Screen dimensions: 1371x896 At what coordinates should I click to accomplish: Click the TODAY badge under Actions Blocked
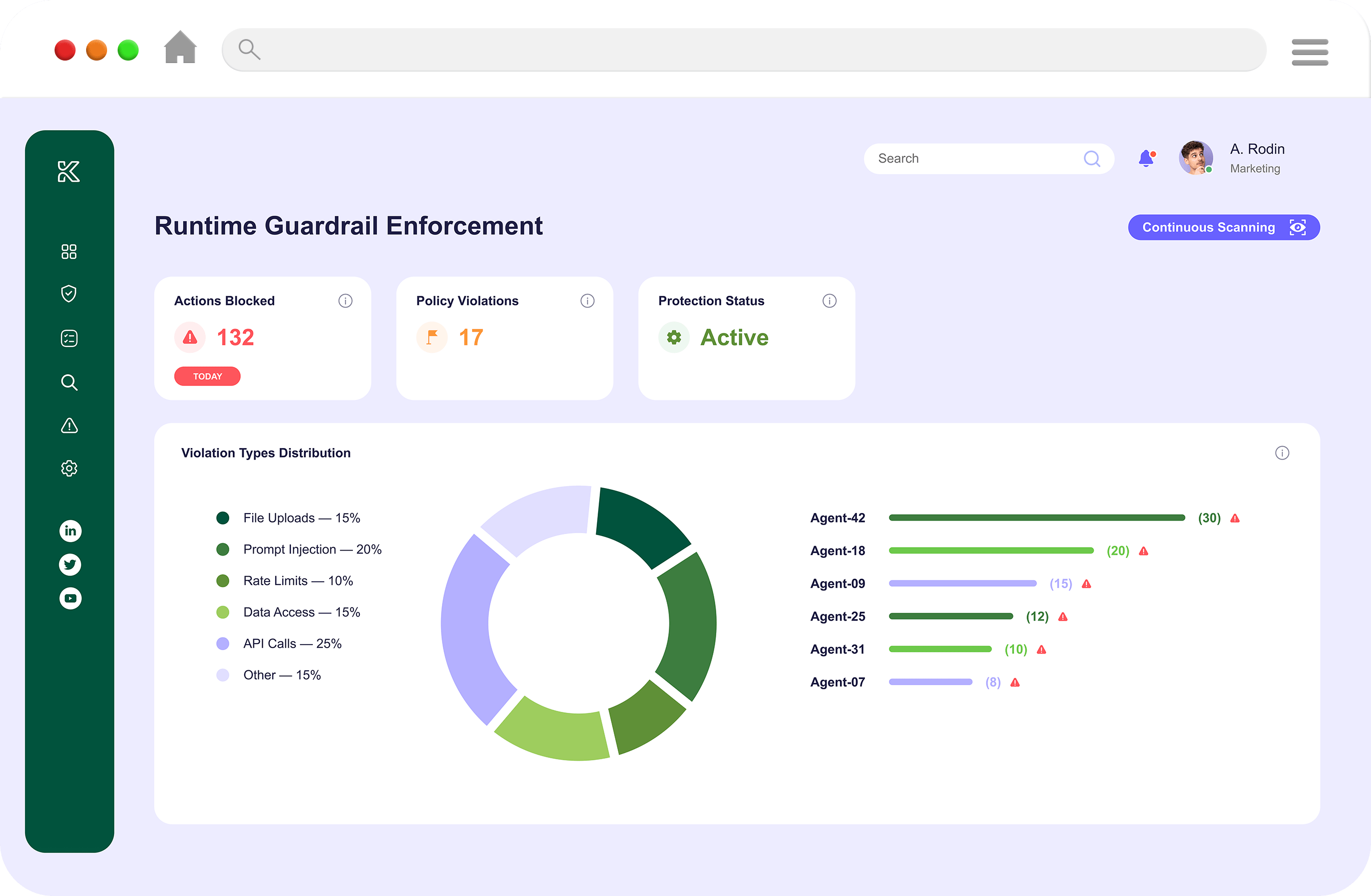pyautogui.click(x=207, y=376)
